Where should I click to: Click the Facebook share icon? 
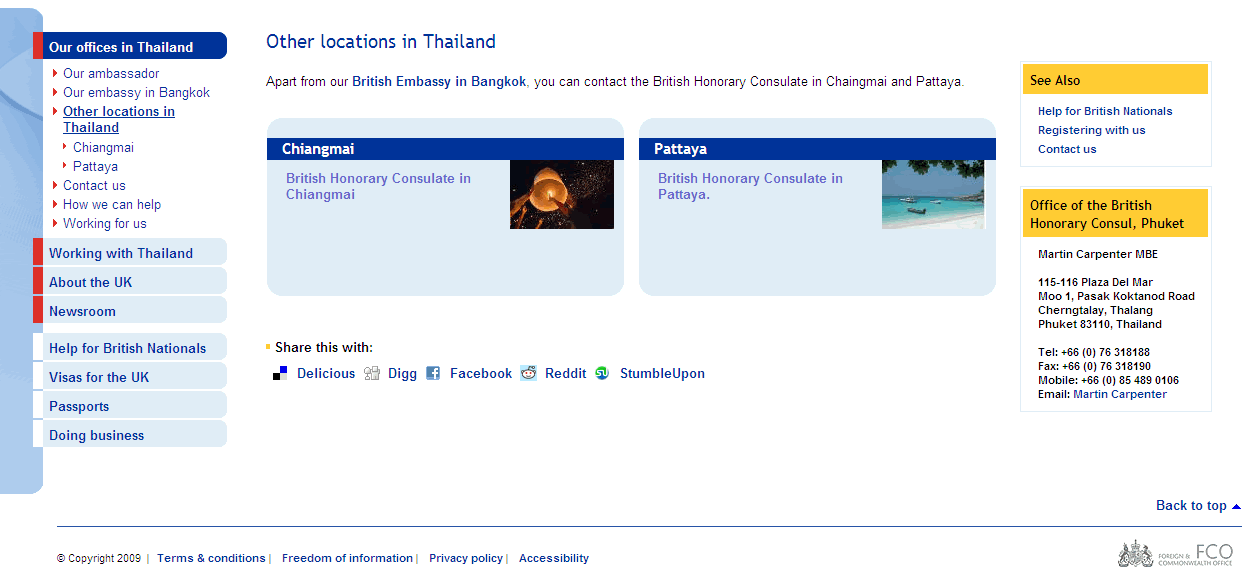(x=433, y=374)
